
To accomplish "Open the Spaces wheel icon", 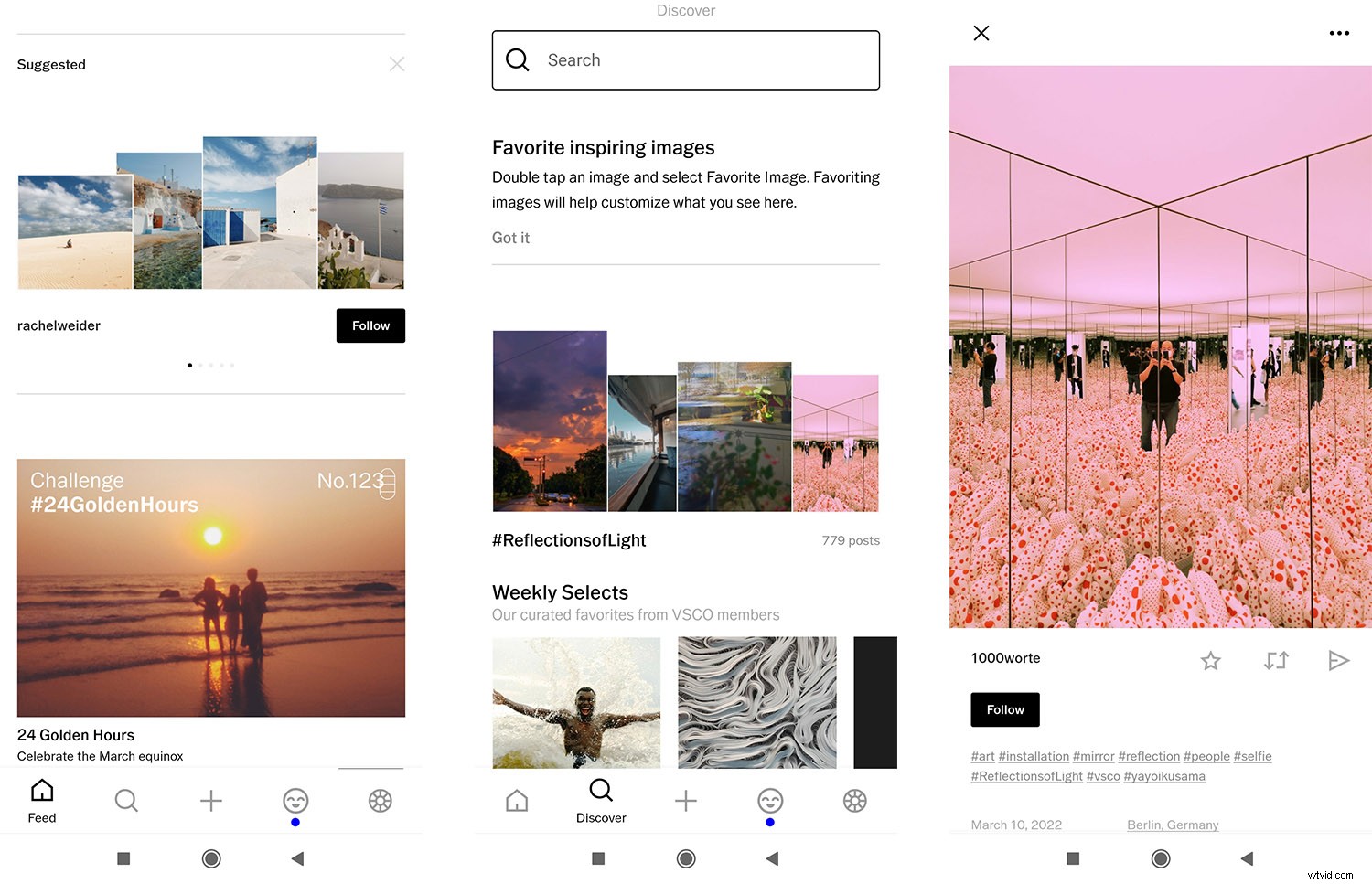I will click(381, 801).
